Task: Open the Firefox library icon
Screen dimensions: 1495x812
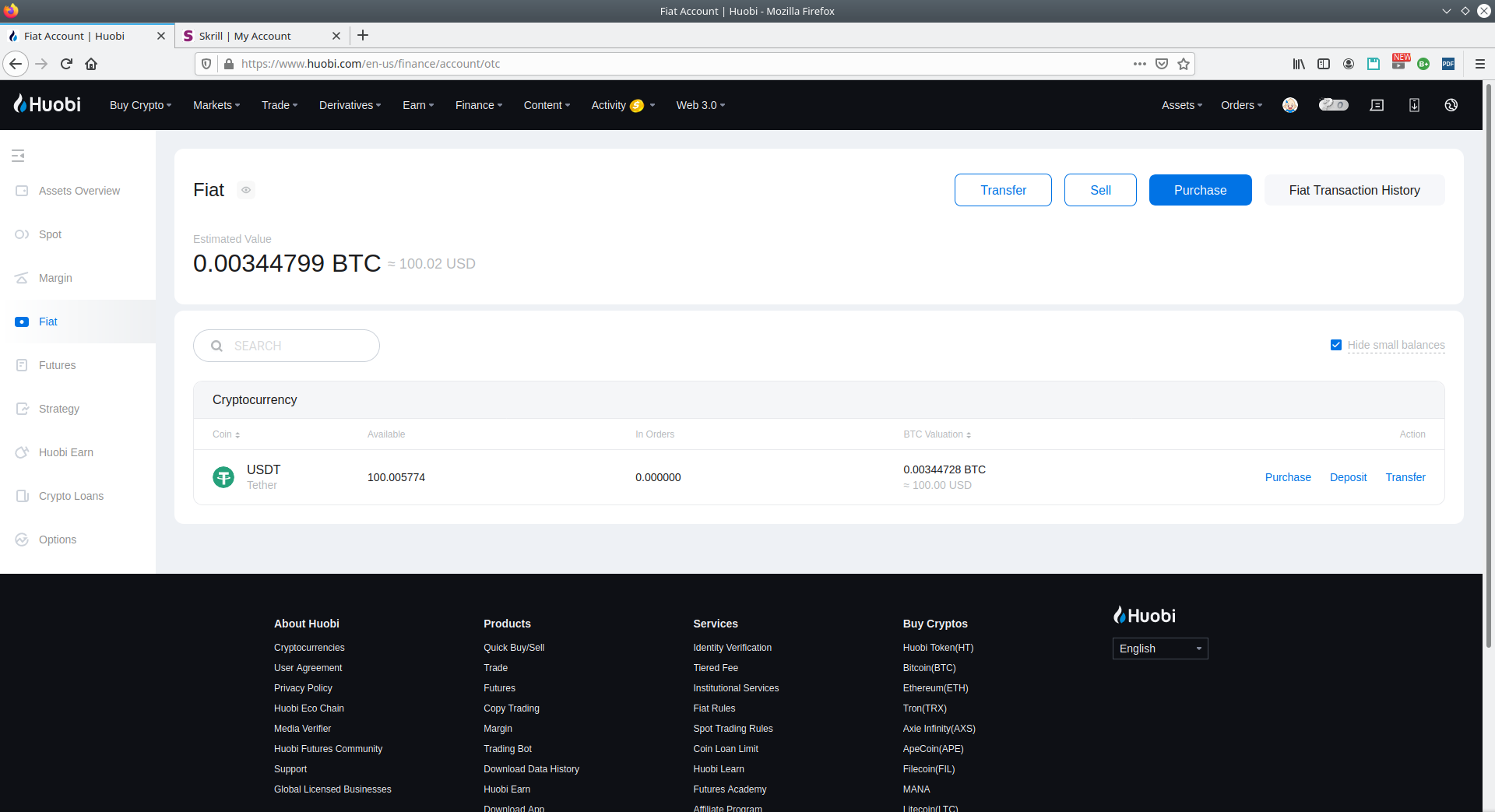Action: (x=1299, y=64)
